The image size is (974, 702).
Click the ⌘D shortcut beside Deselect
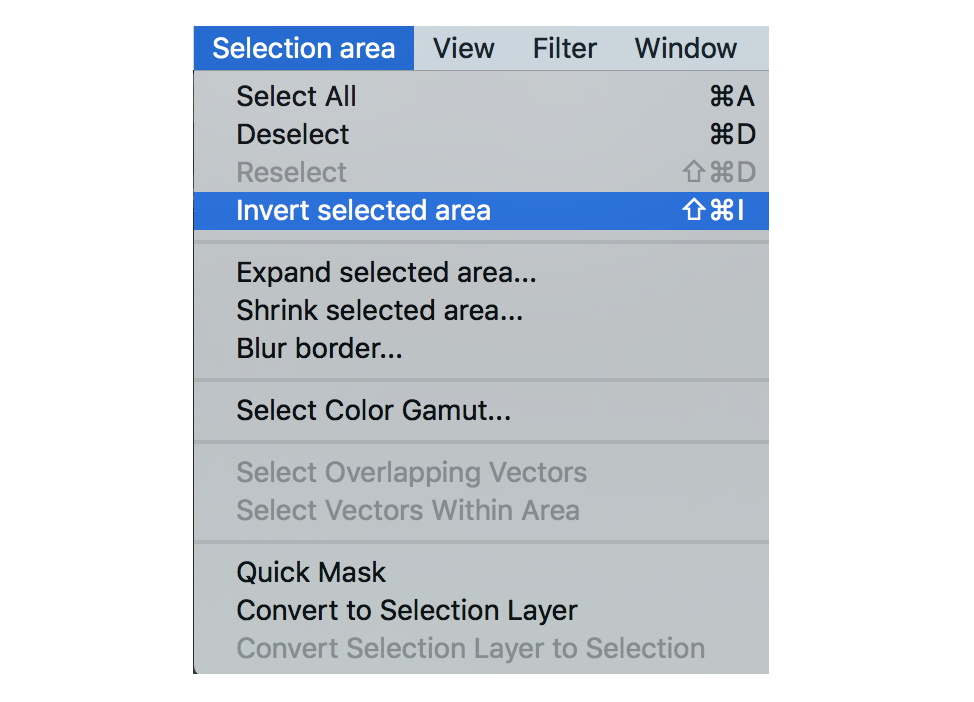click(x=731, y=135)
